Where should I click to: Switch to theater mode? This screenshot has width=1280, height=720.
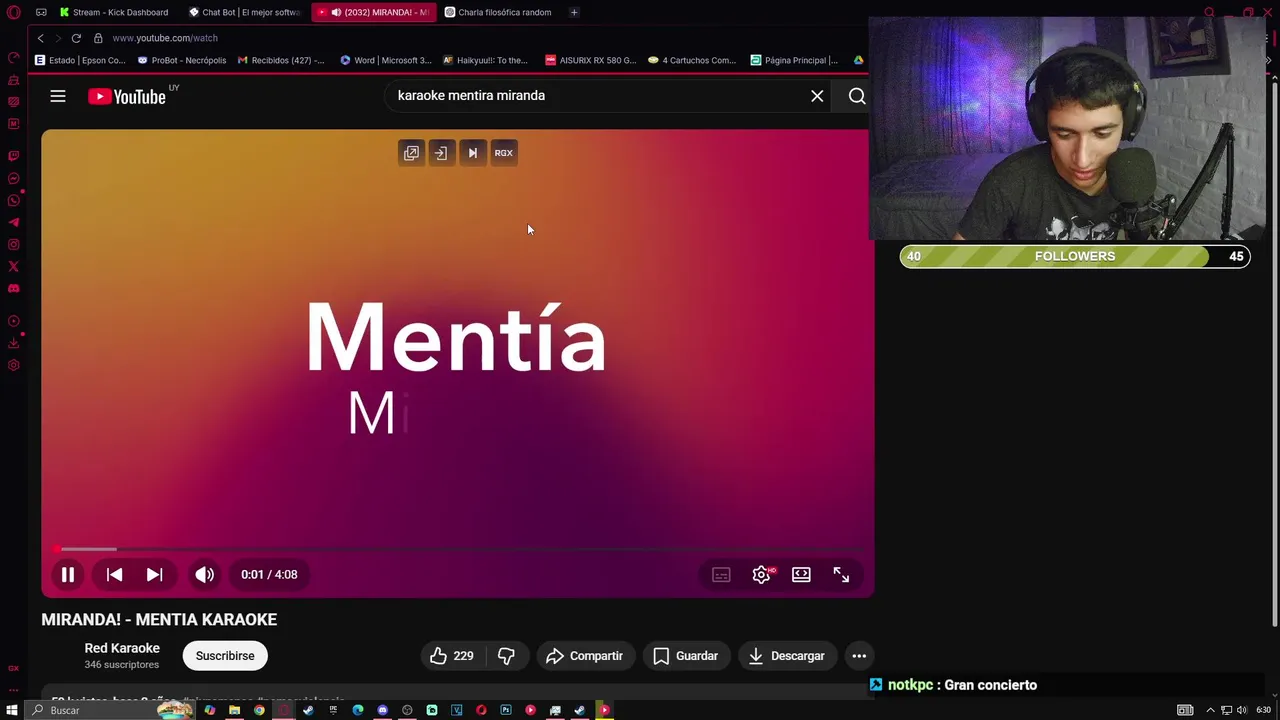click(801, 575)
